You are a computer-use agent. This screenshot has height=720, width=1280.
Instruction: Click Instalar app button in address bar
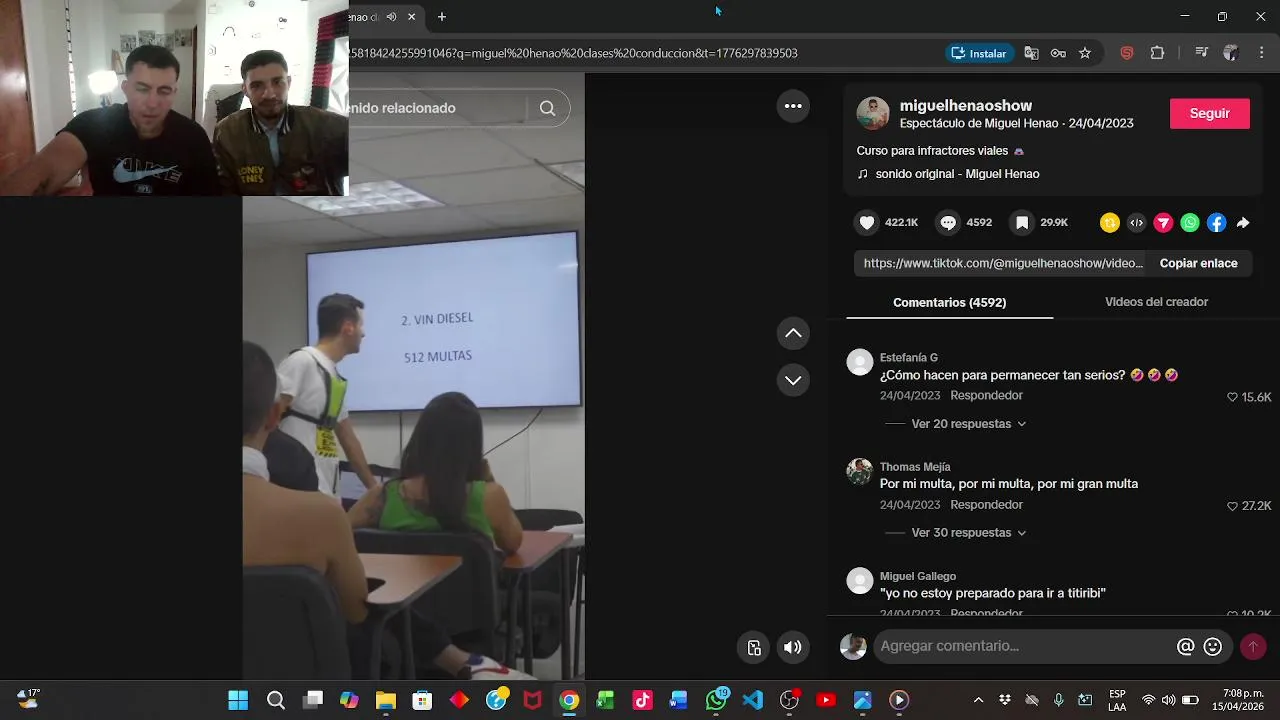point(979,53)
